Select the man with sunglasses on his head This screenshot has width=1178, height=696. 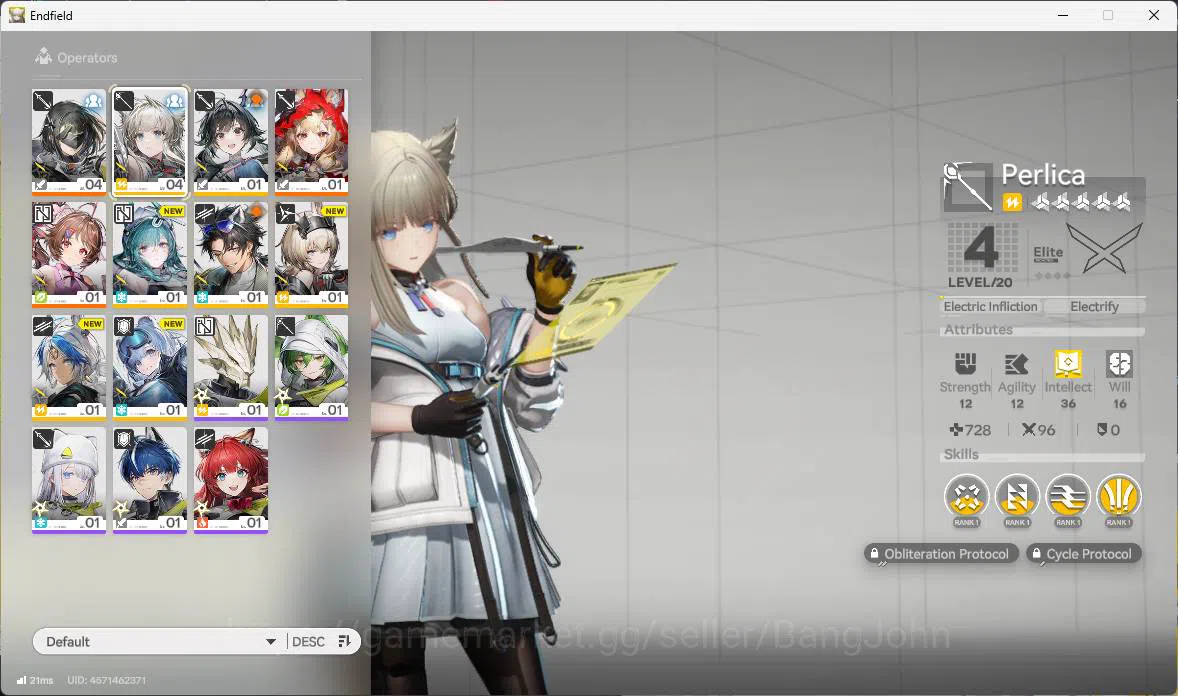click(x=231, y=254)
